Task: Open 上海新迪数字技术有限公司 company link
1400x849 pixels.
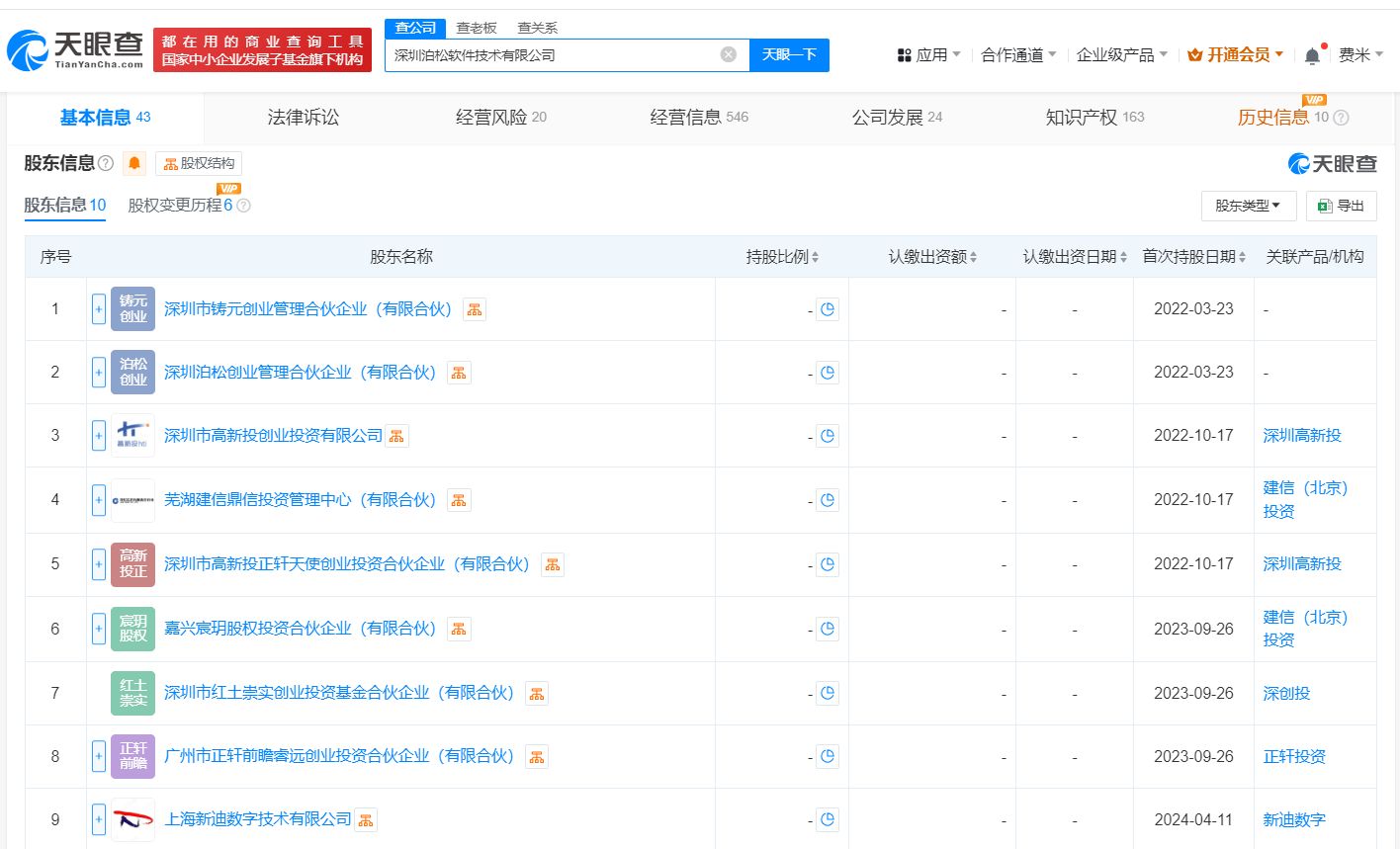Action: point(258,819)
